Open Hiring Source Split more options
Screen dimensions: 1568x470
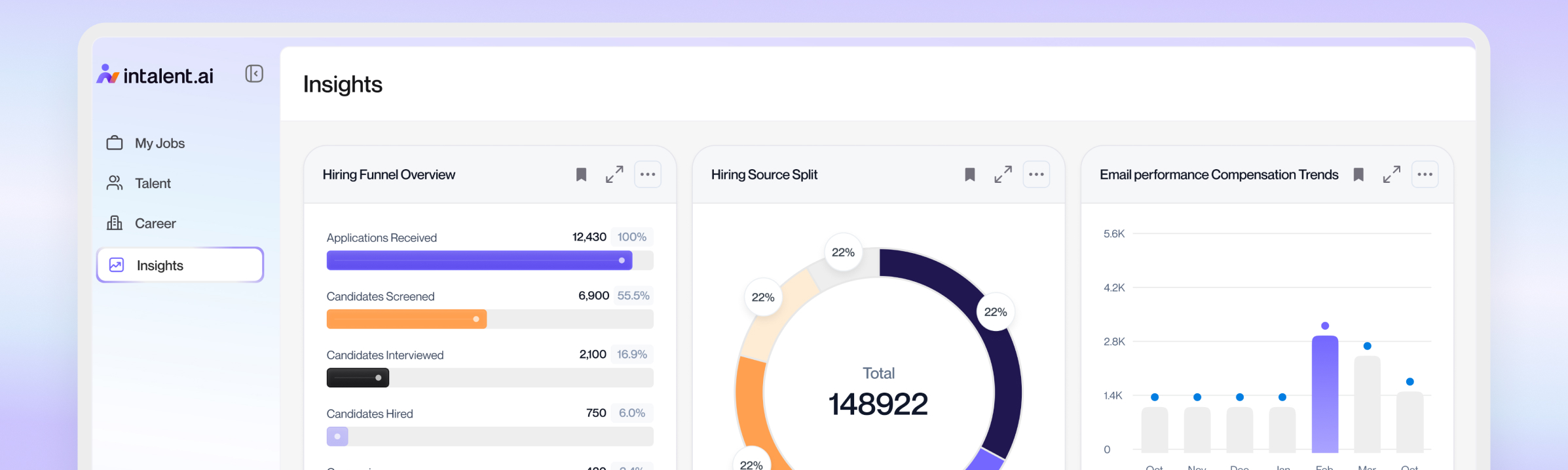click(1036, 174)
